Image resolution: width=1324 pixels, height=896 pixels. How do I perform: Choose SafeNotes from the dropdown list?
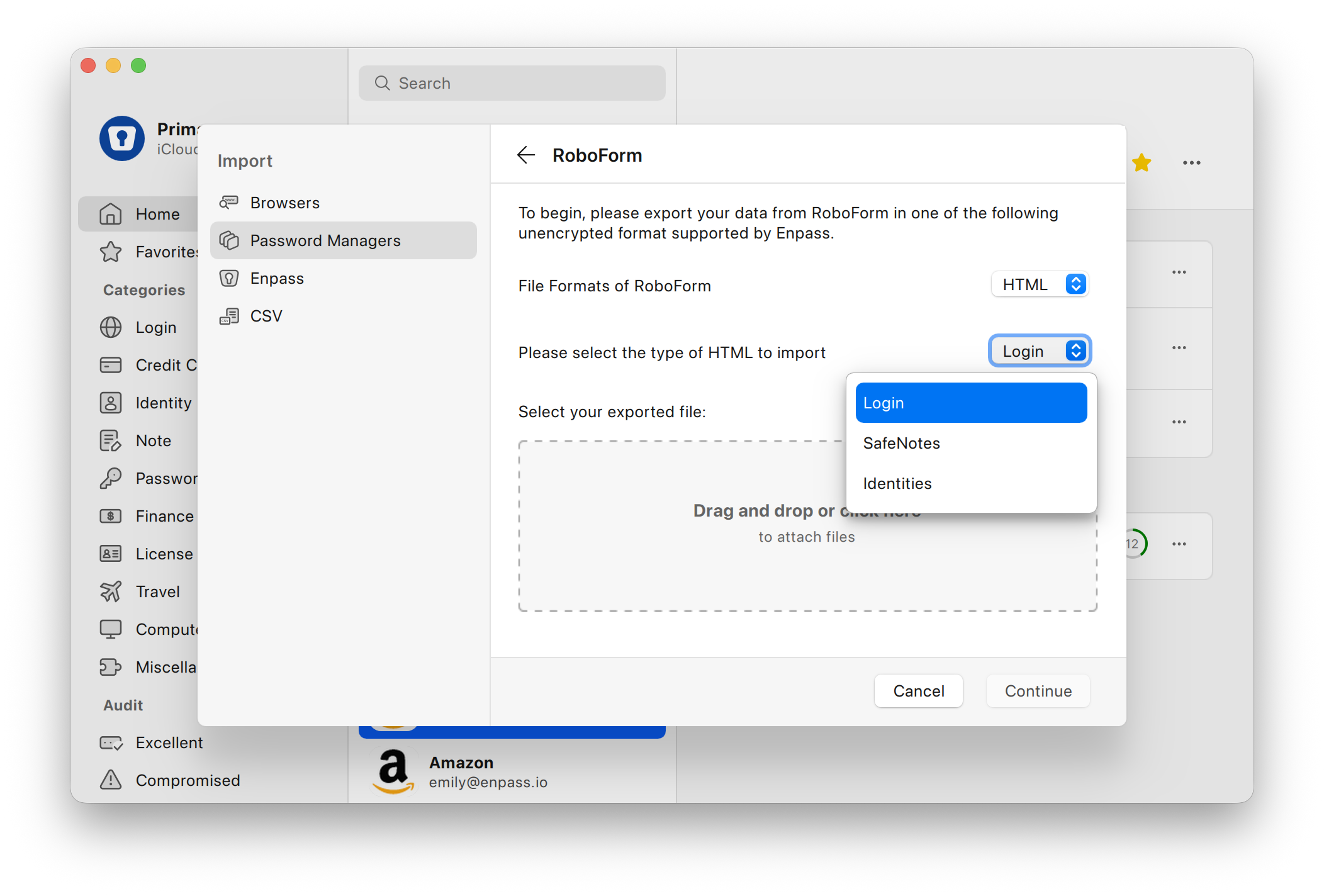[x=972, y=443]
